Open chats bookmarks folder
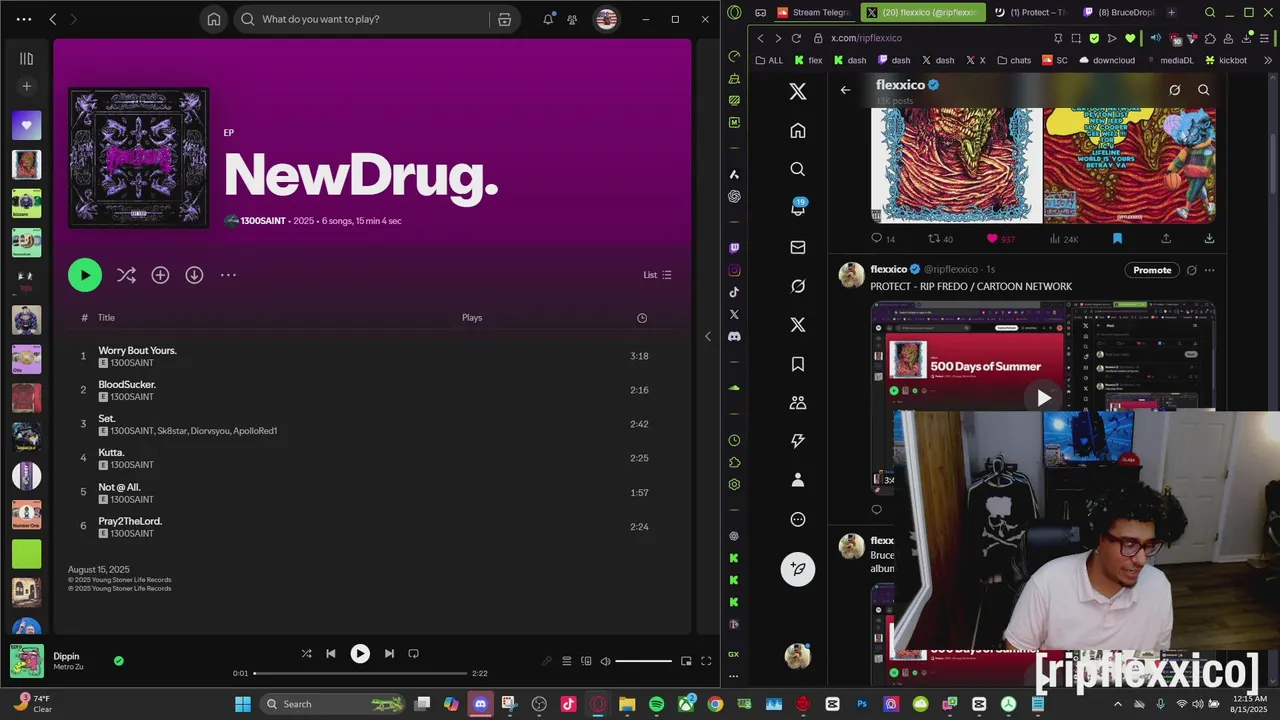The image size is (1280, 720). 1013,60
